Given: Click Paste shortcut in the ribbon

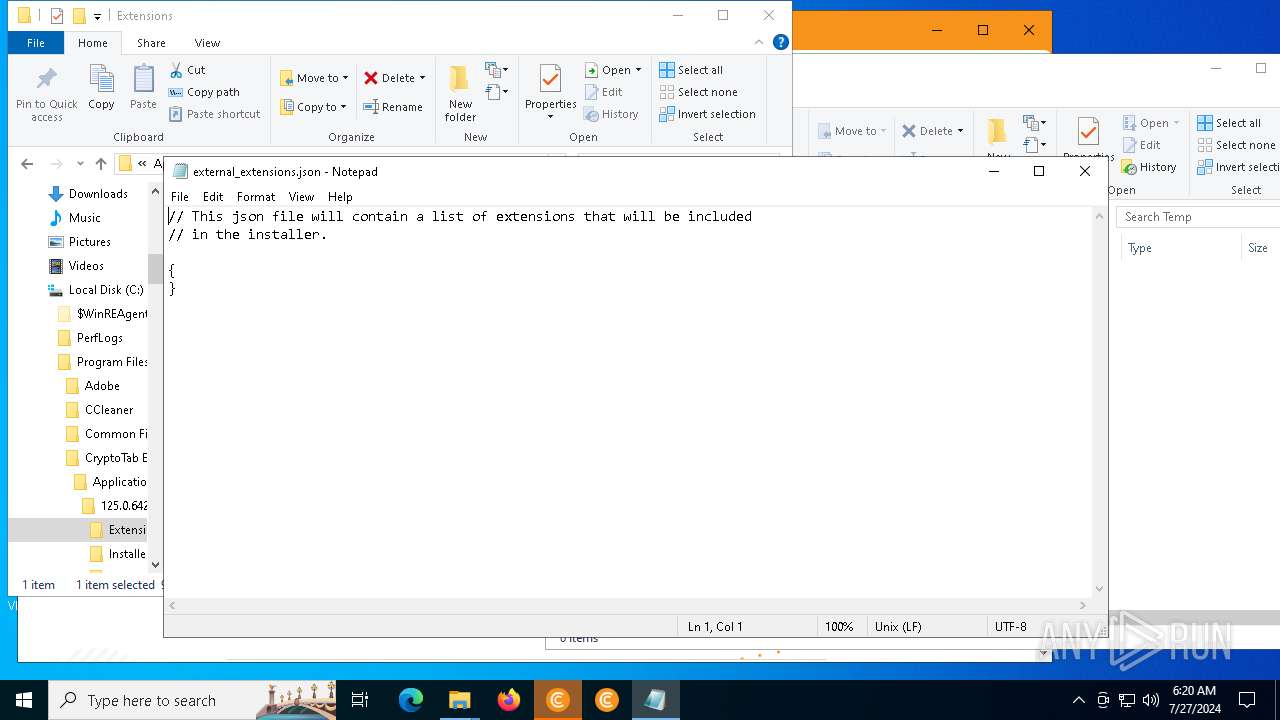Looking at the screenshot, I should (x=214, y=114).
